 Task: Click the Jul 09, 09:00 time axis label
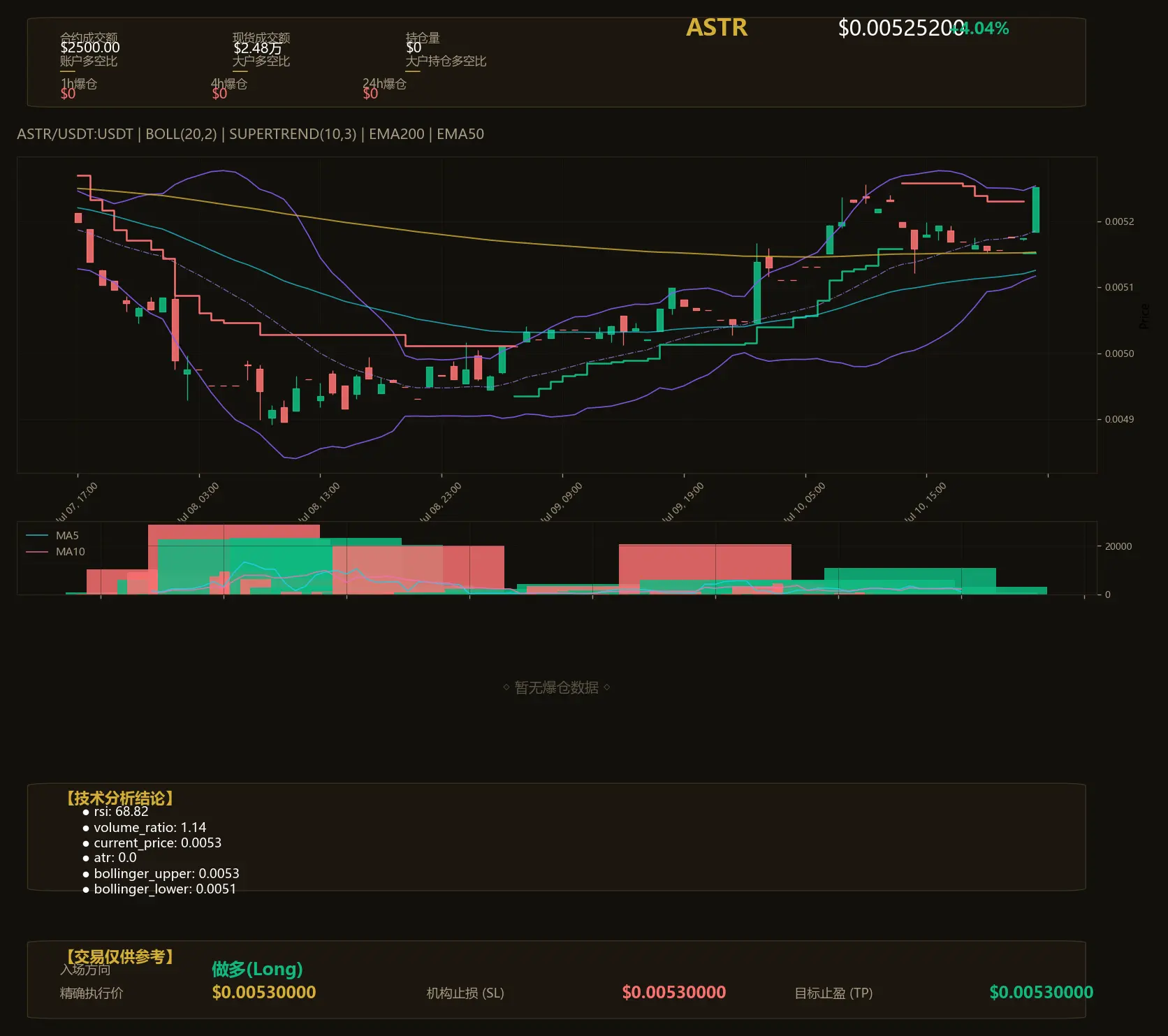pos(560,502)
